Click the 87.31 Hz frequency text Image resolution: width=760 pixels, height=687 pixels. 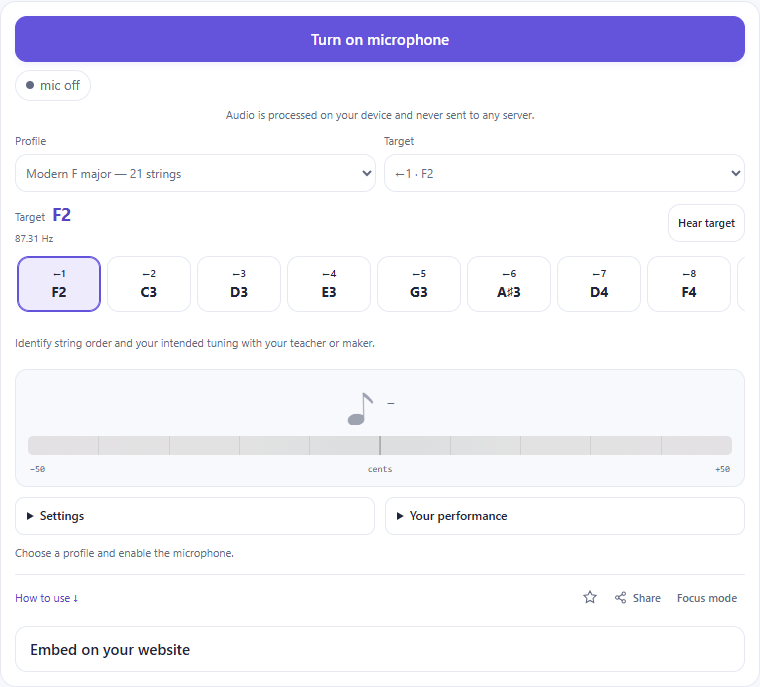(x=34, y=239)
